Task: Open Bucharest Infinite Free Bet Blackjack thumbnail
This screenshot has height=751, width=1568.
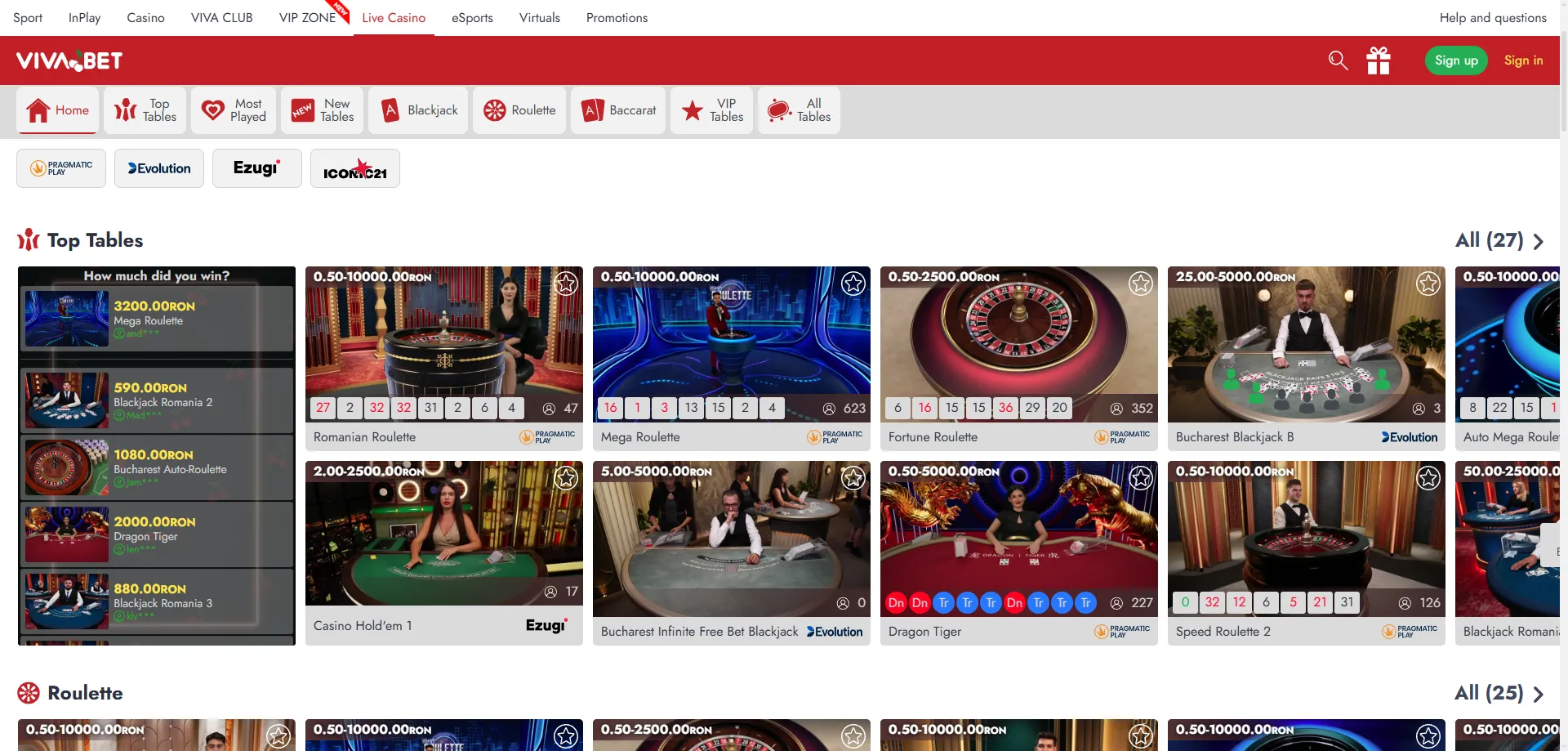Action: click(x=732, y=539)
